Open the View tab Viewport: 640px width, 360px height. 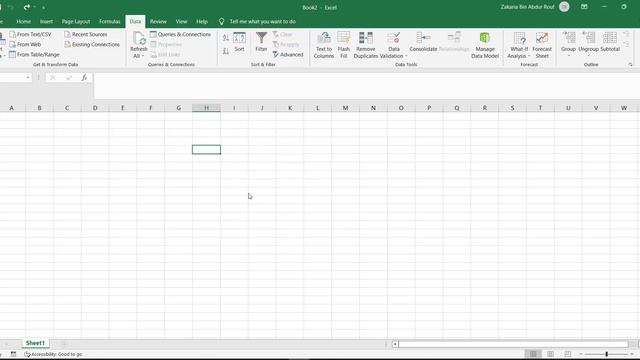(181, 21)
